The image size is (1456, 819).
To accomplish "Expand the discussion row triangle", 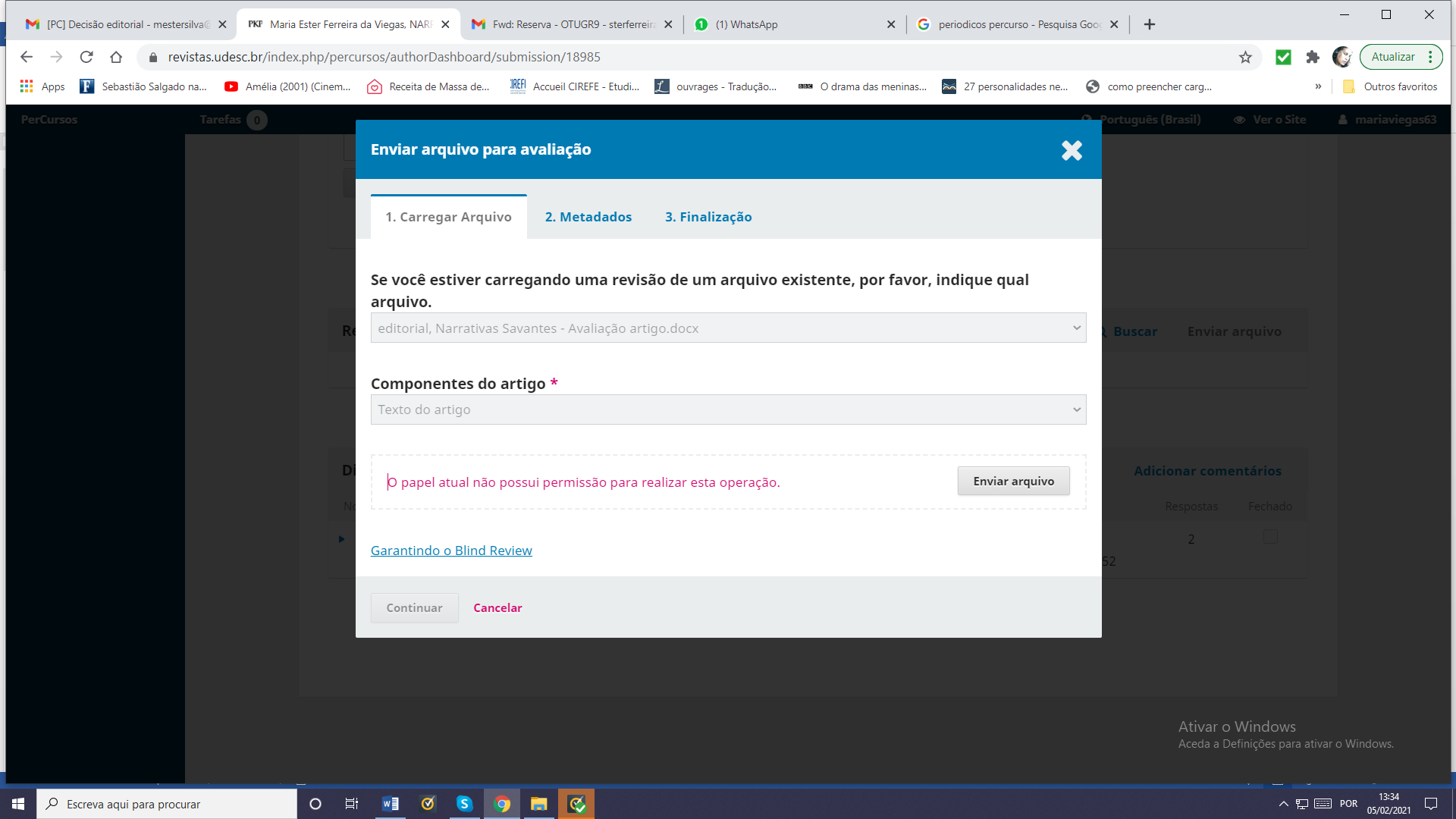I will pos(341,539).
